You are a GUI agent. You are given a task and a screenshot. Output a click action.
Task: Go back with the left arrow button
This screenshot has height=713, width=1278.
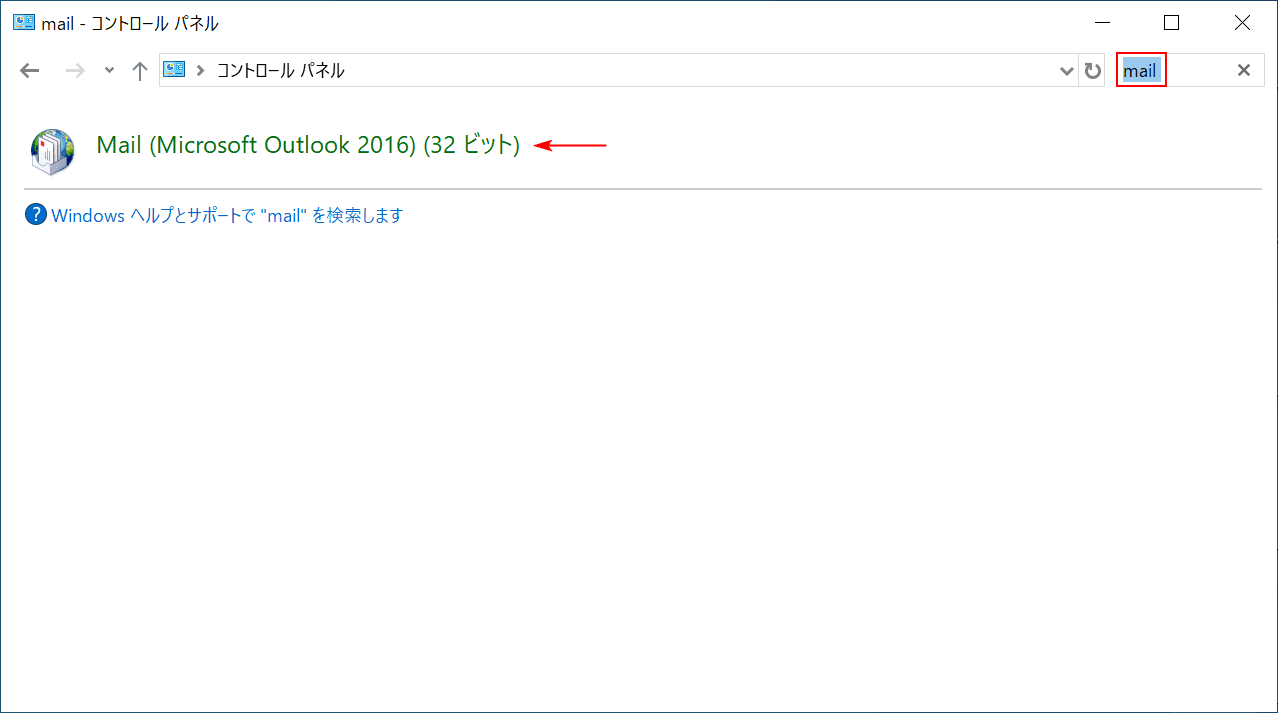tap(30, 71)
